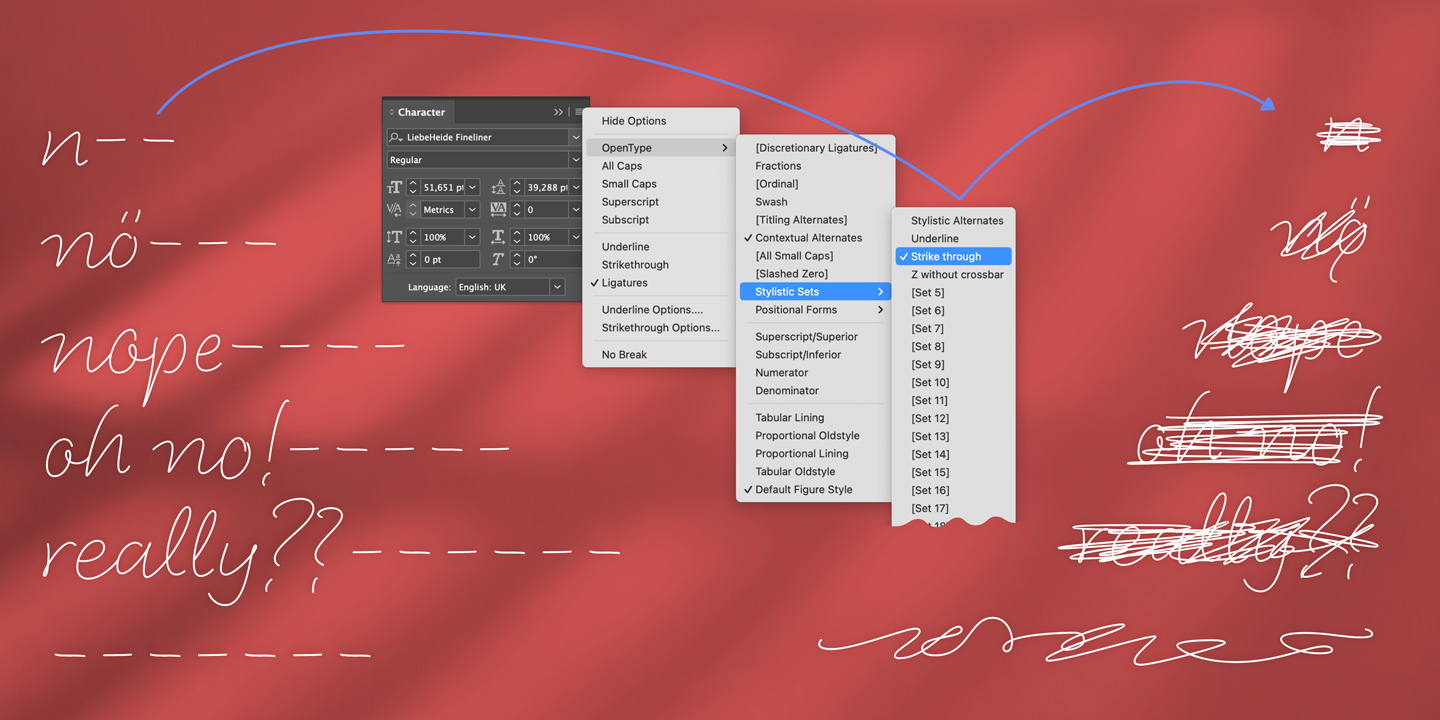Open the Language English: UK dropdown
Screen dimensions: 1440x720
[557, 287]
